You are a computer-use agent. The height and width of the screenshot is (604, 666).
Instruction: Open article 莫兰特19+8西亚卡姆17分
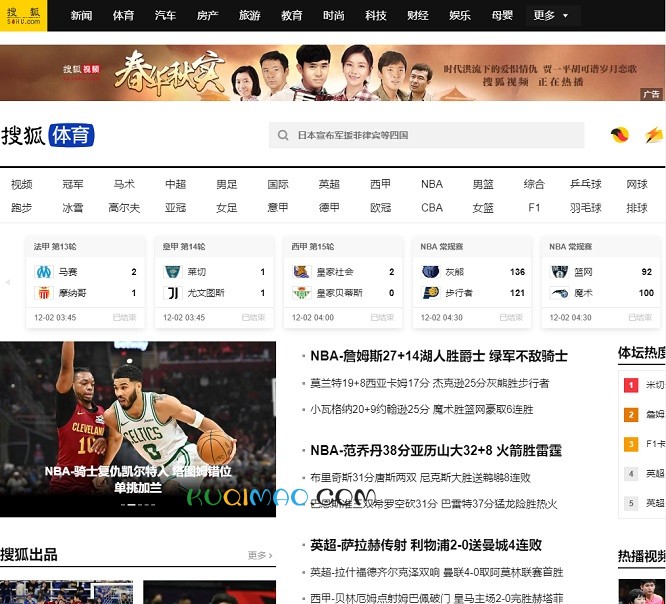tap(429, 383)
